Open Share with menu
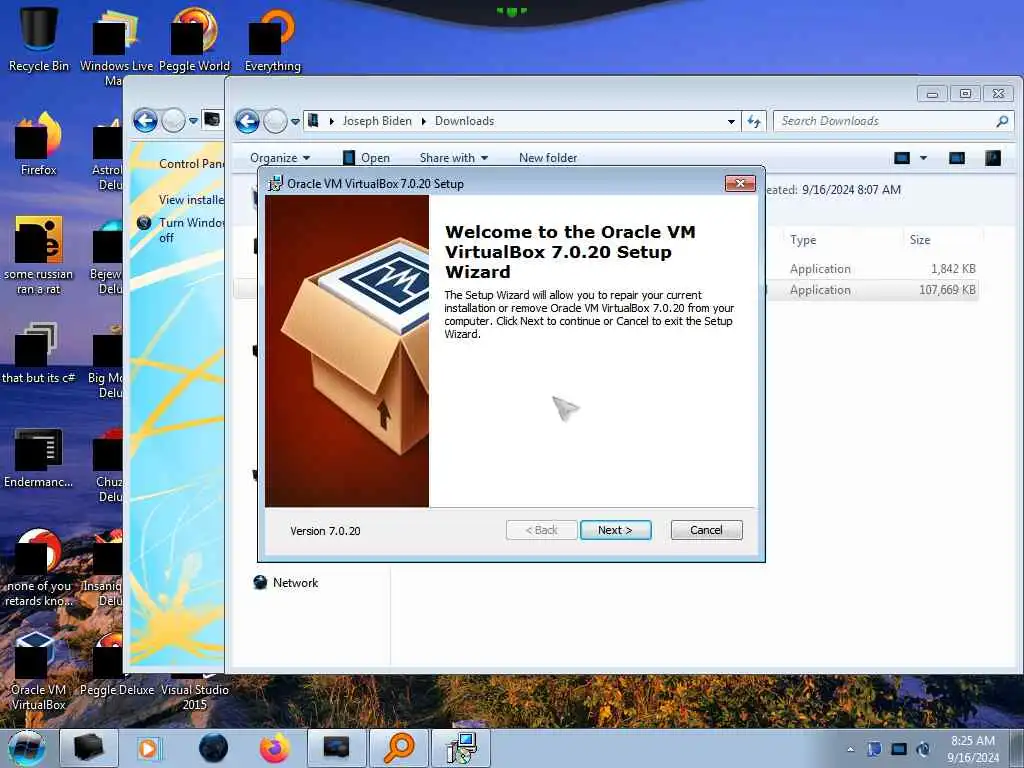1024x768 pixels. point(454,158)
